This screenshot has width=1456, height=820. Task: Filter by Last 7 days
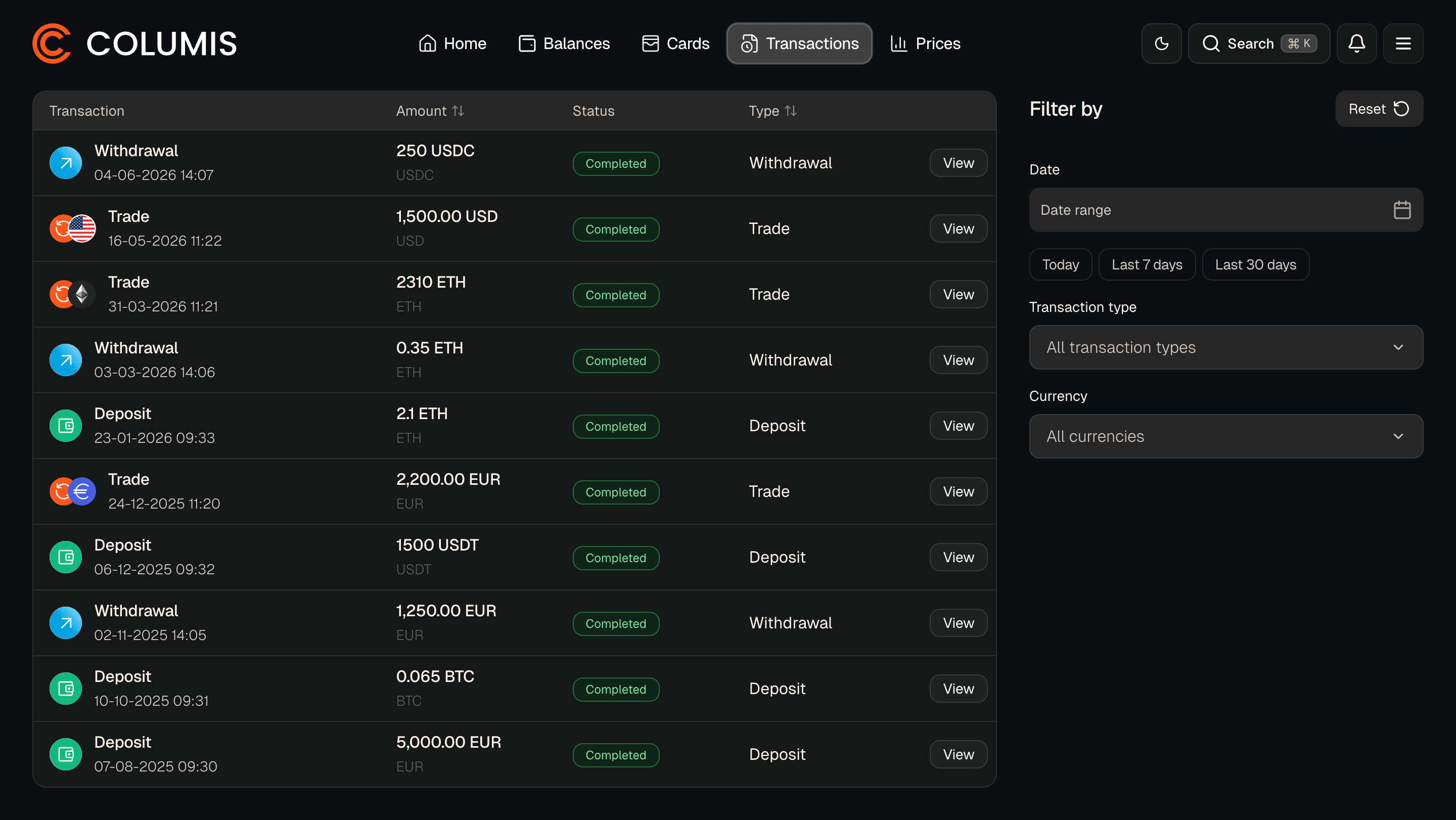[1147, 264]
